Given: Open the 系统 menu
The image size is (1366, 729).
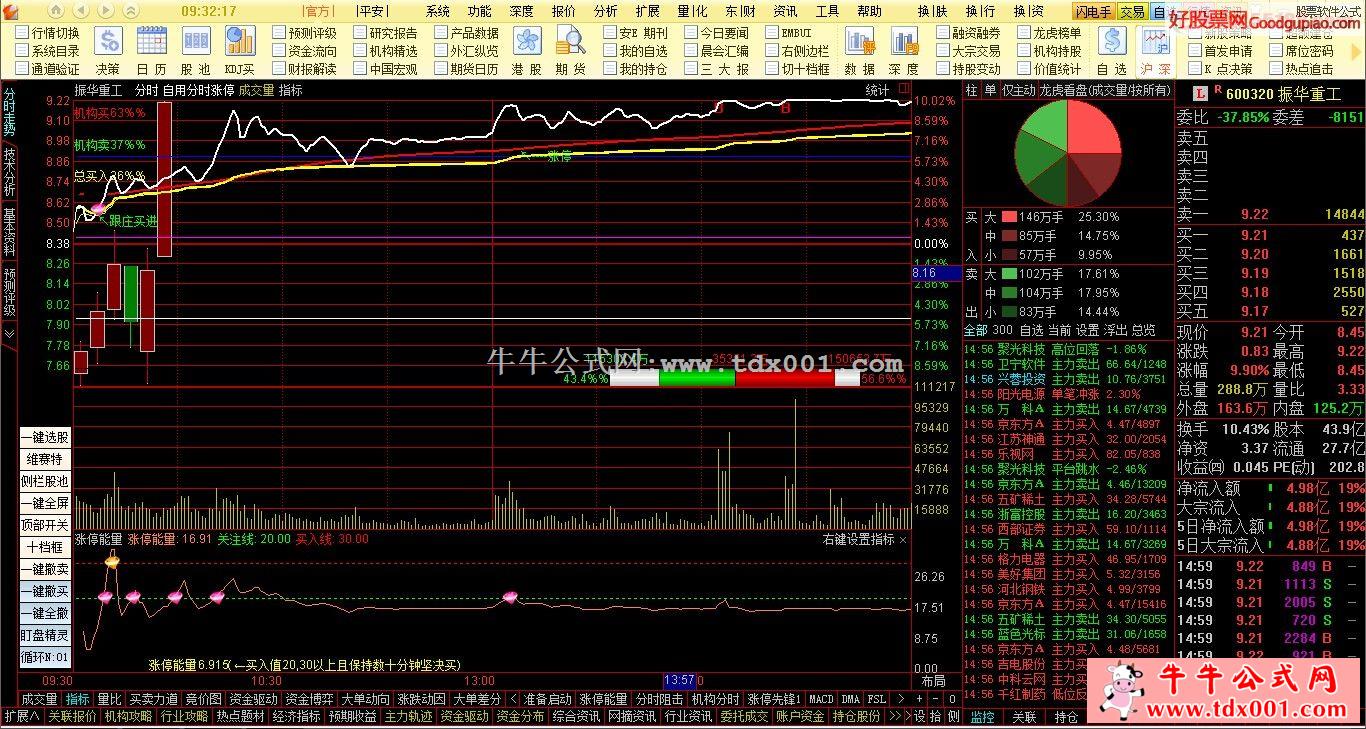Looking at the screenshot, I should [437, 11].
